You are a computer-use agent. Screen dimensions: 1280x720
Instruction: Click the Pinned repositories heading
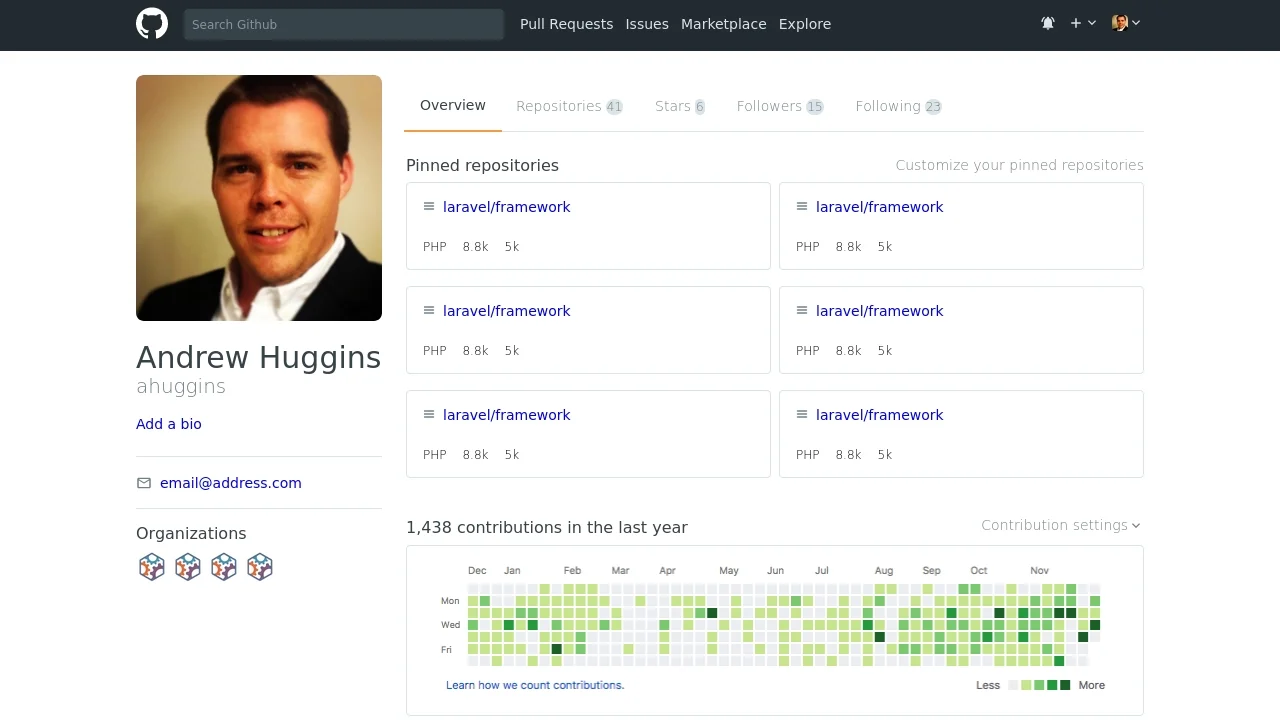point(482,165)
